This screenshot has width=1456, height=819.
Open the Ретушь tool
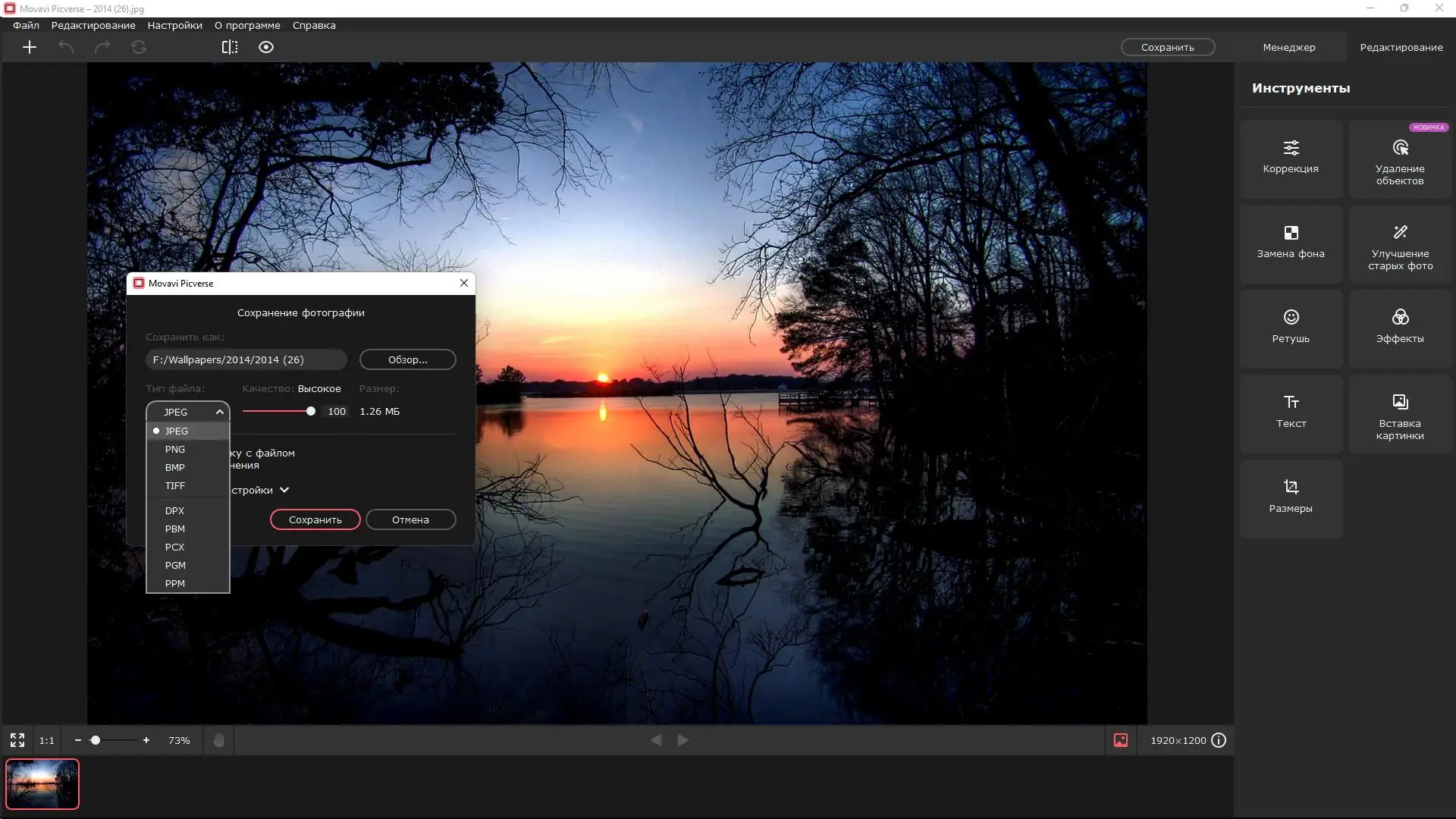tap(1291, 328)
